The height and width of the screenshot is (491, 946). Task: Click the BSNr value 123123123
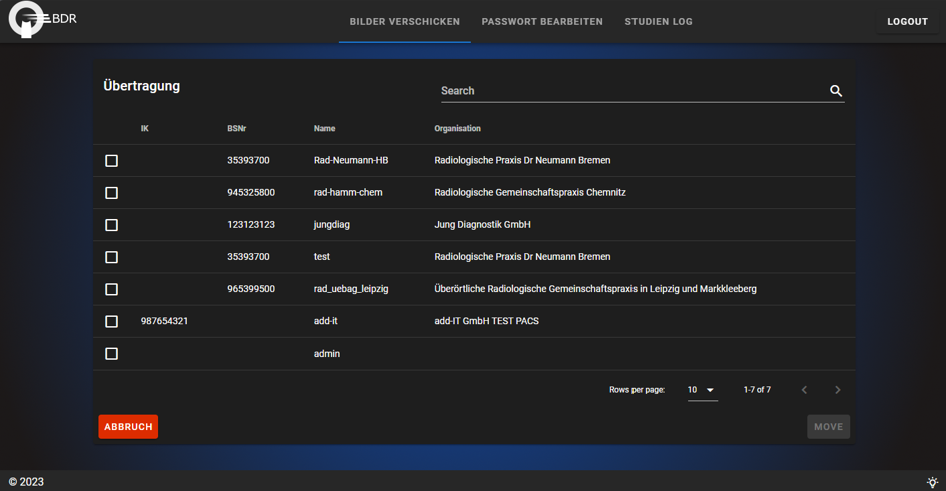(x=251, y=224)
